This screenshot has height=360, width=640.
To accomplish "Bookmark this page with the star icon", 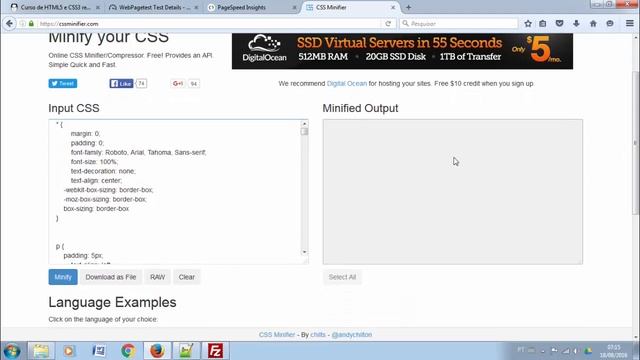I will point(528,24).
